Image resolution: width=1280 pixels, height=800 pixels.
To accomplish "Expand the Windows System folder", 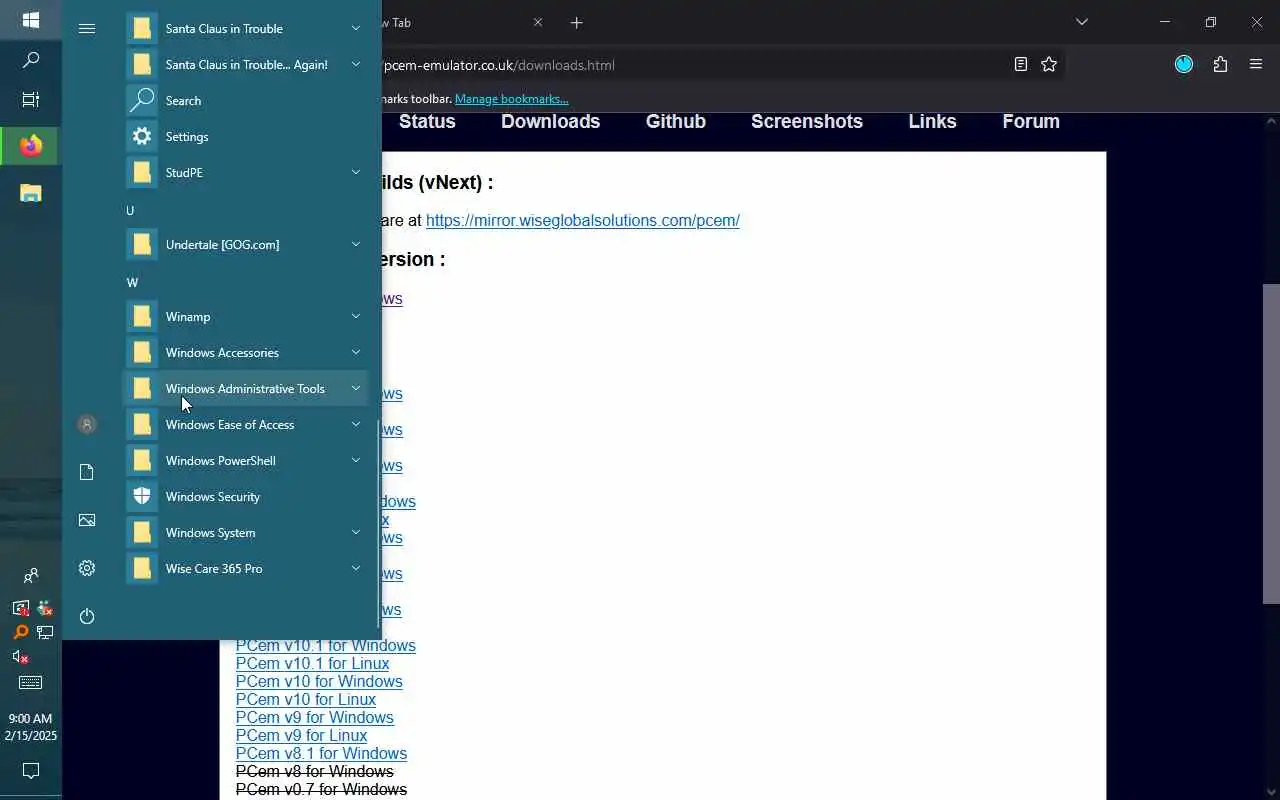I will coord(246,532).
